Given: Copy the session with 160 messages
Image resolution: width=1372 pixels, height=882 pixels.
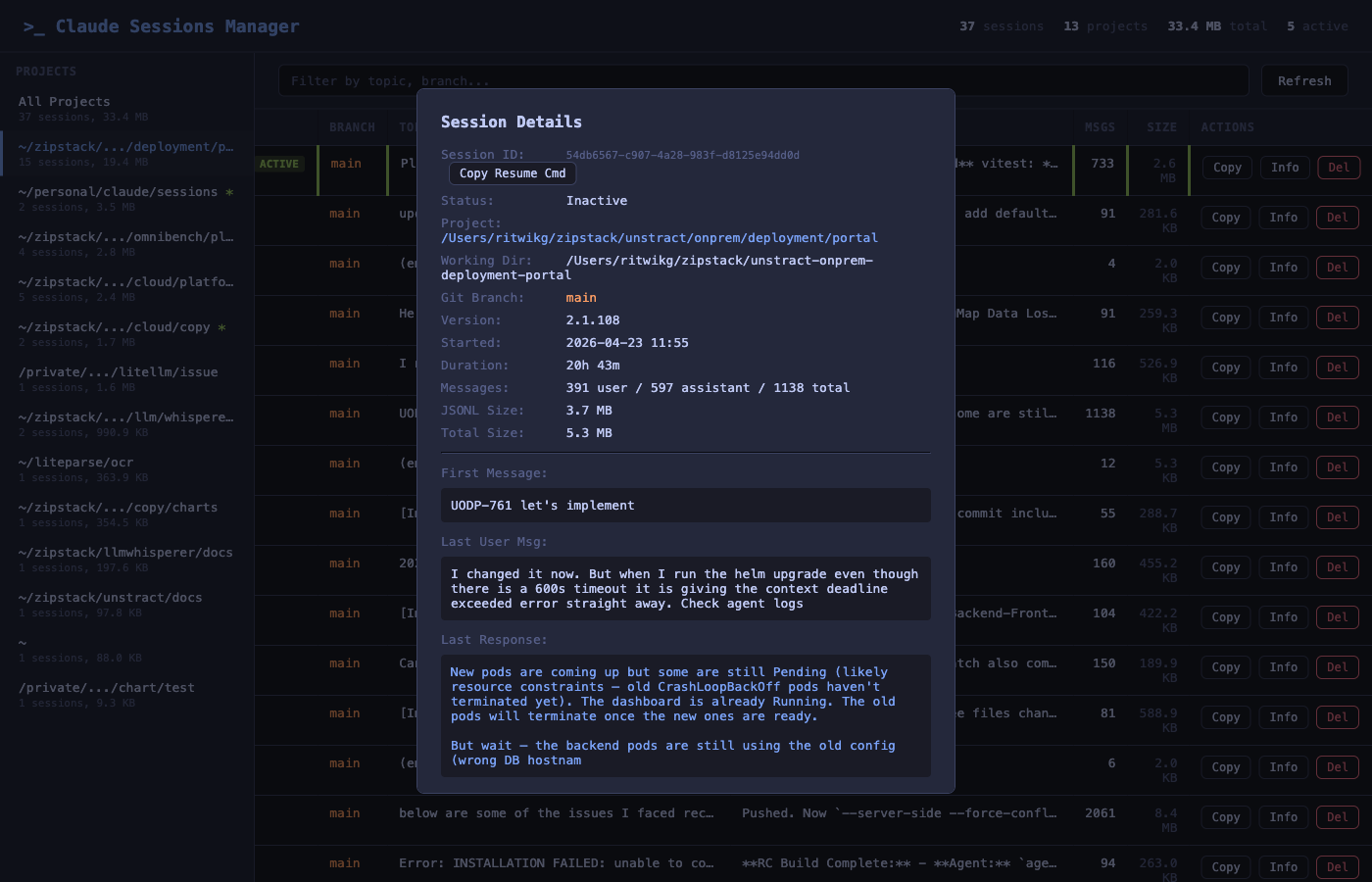Looking at the screenshot, I should [1225, 567].
